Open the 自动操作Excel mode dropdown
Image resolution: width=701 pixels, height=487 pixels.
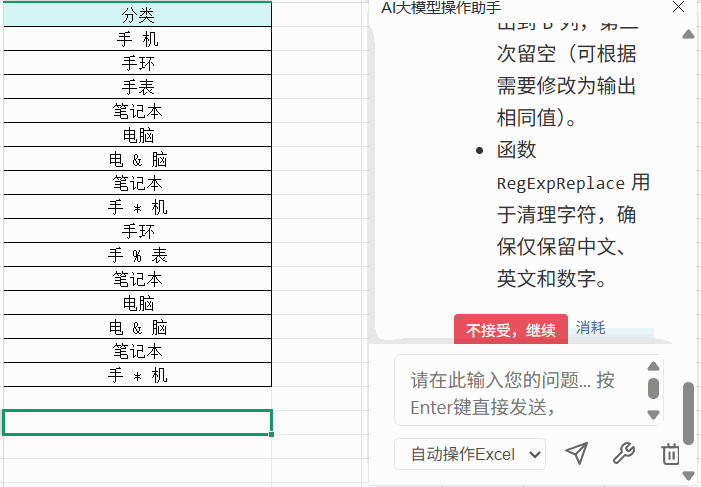[470, 454]
